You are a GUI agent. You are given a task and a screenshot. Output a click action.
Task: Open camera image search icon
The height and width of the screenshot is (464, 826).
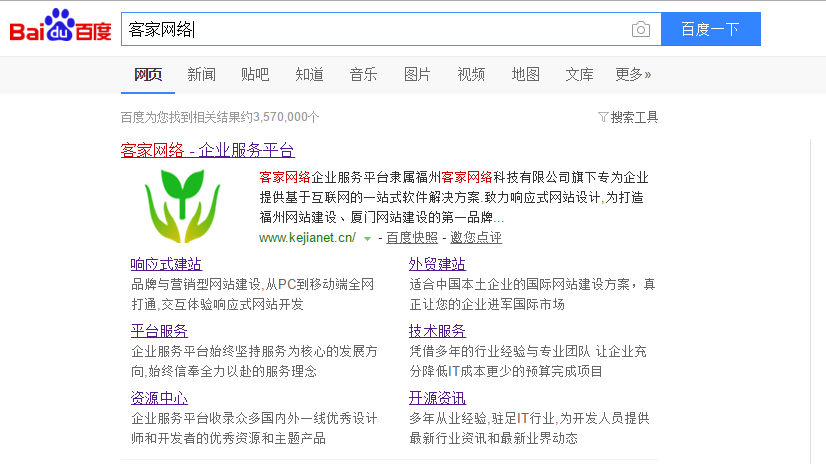point(640,30)
